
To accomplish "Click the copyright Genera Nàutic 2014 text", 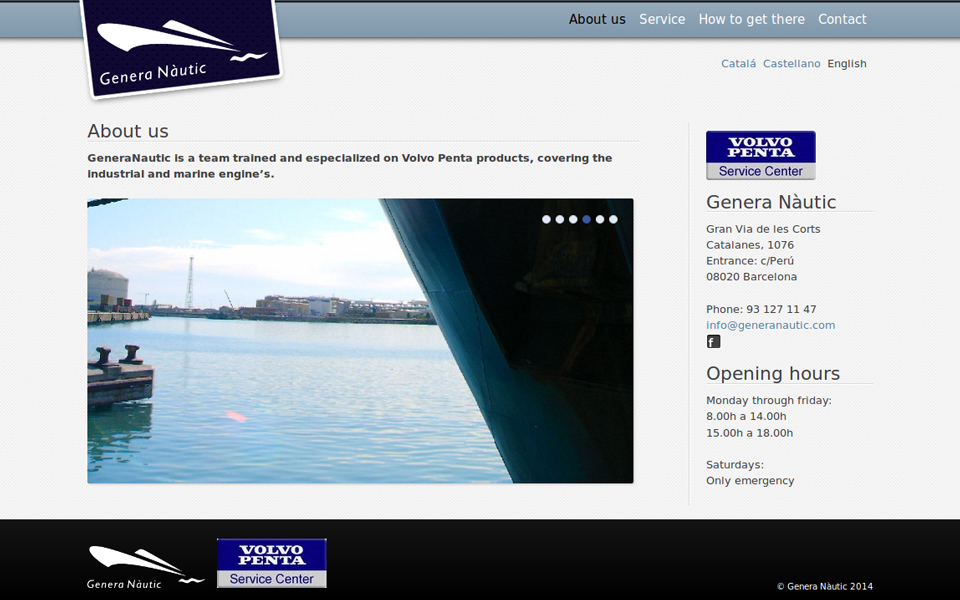I will pos(825,587).
